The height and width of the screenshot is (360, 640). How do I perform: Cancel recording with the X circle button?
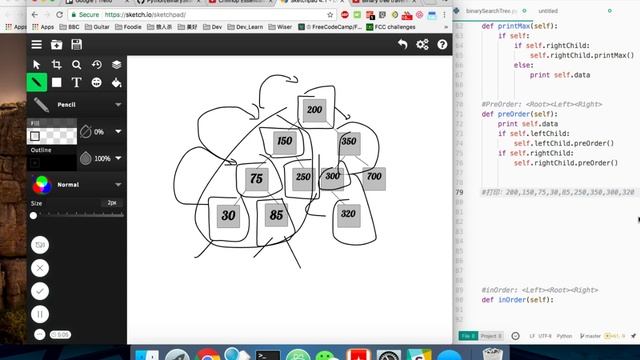pos(40,268)
